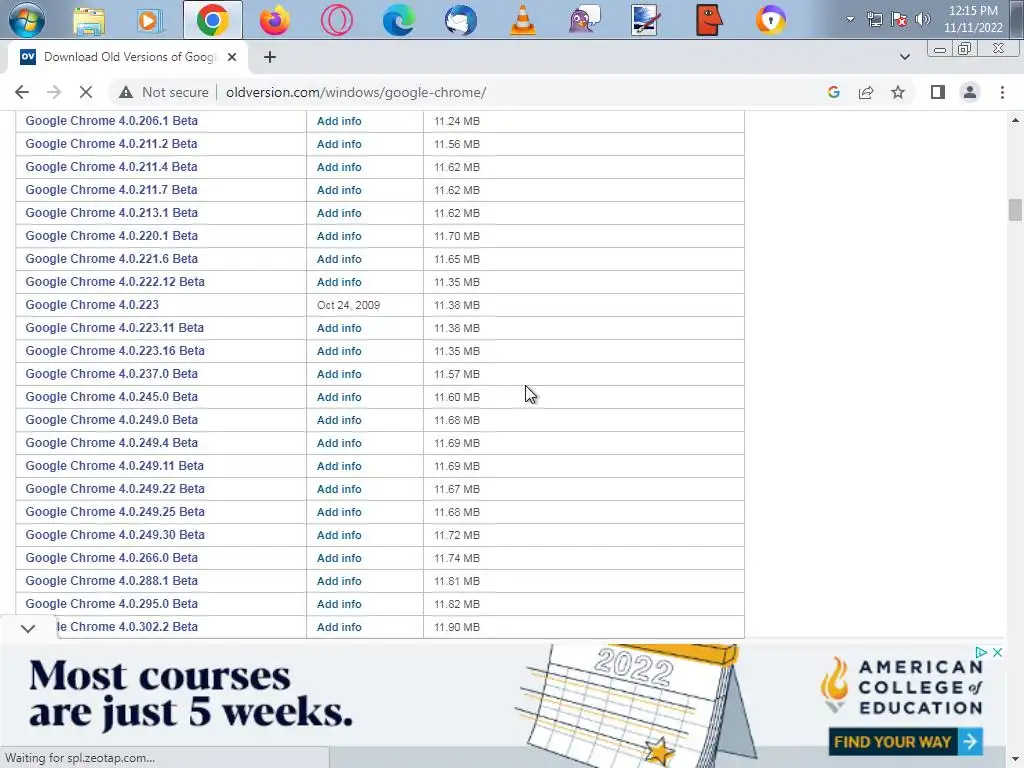Viewport: 1024px width, 768px height.
Task: Switch to Google Chrome taskbar icon
Action: pyautogui.click(x=212, y=20)
